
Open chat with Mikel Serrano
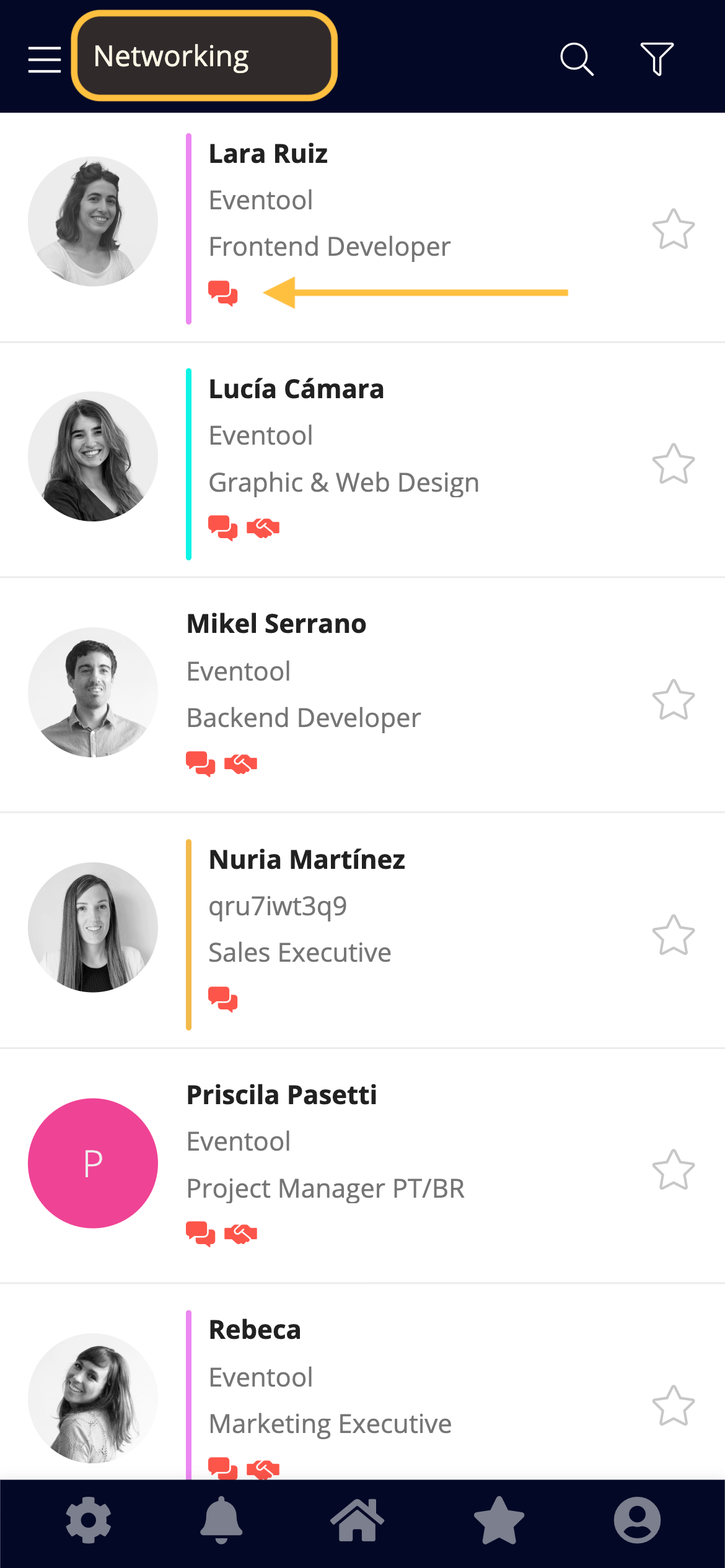pos(201,764)
